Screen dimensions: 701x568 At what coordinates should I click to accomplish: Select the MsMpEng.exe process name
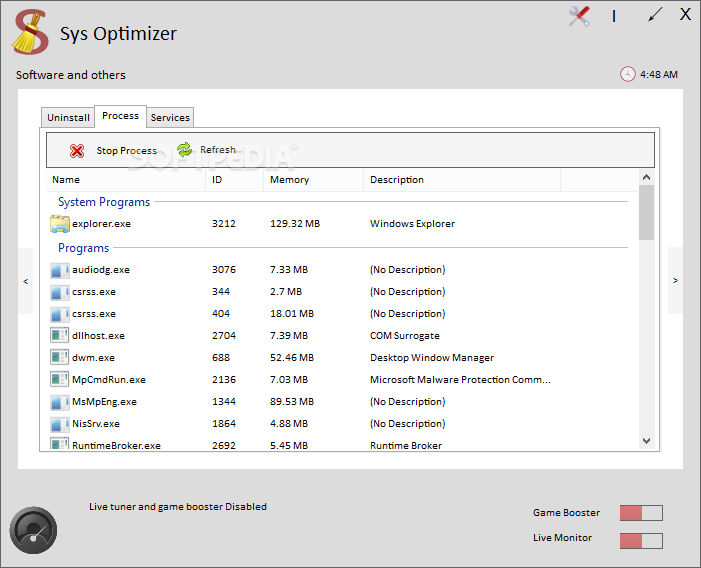[105, 402]
